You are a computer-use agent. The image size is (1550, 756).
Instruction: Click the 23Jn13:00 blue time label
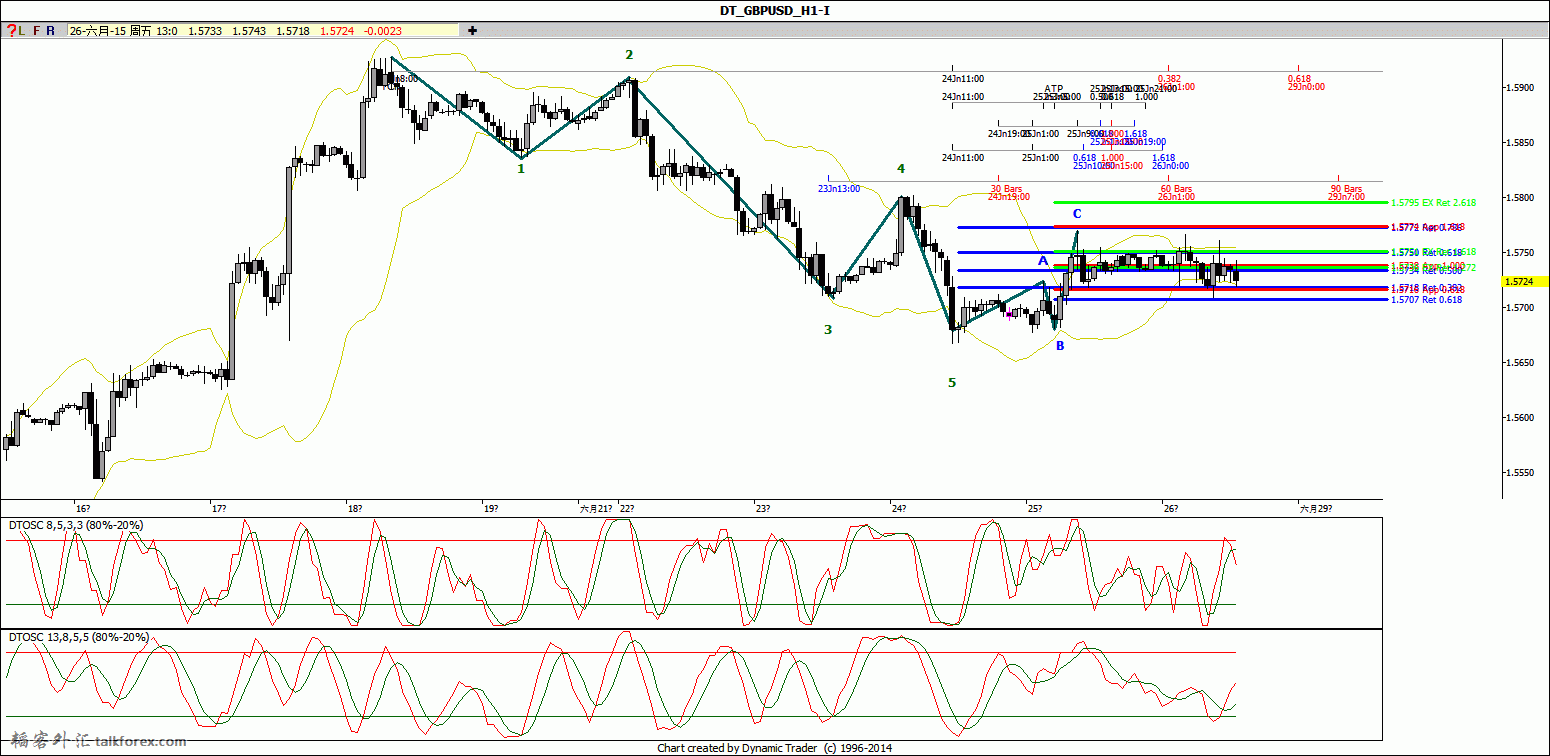(839, 189)
